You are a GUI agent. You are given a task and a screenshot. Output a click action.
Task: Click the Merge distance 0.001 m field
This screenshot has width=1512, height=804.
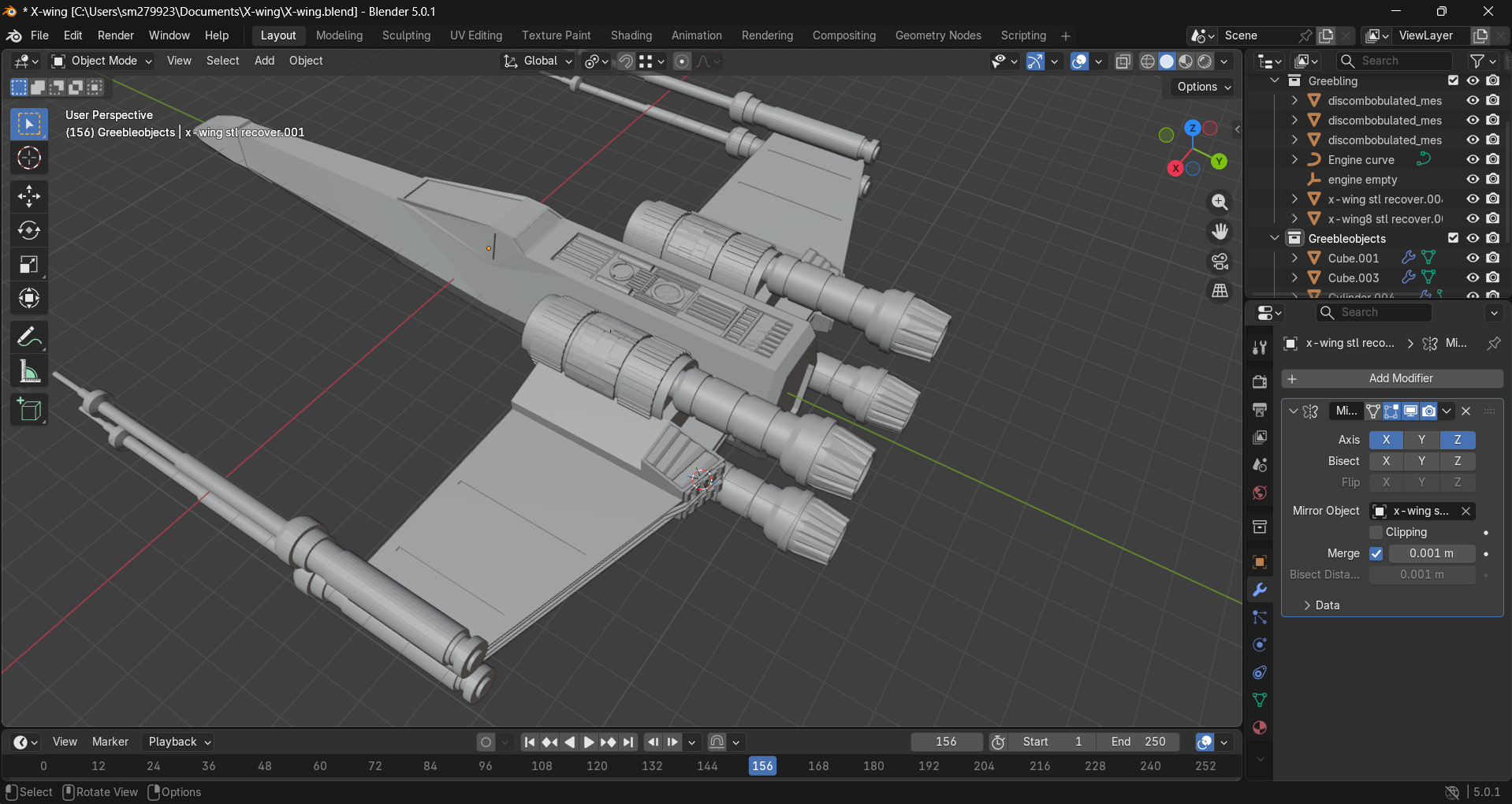tap(1432, 553)
